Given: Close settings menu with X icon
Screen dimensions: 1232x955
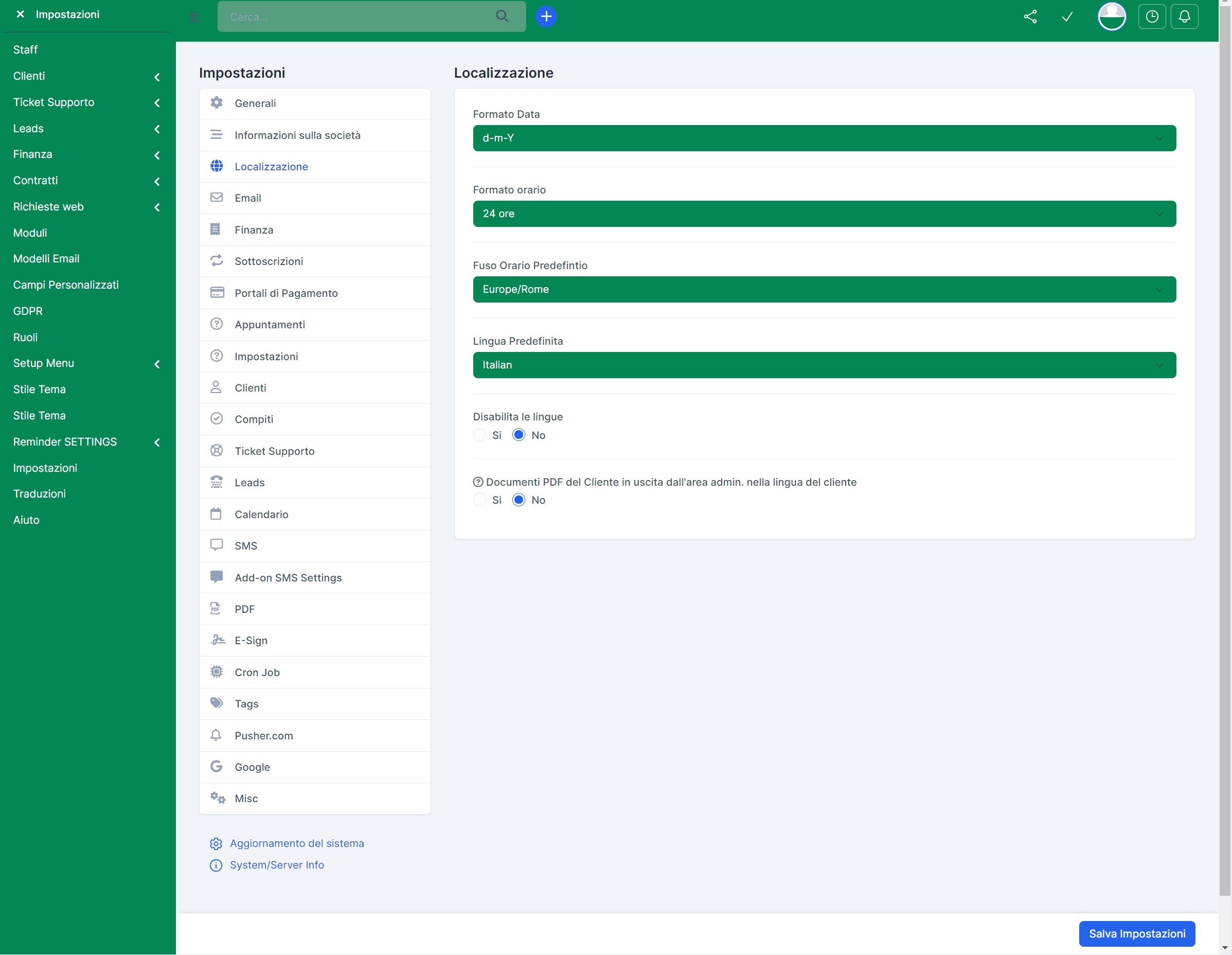Looking at the screenshot, I should pyautogui.click(x=20, y=14).
